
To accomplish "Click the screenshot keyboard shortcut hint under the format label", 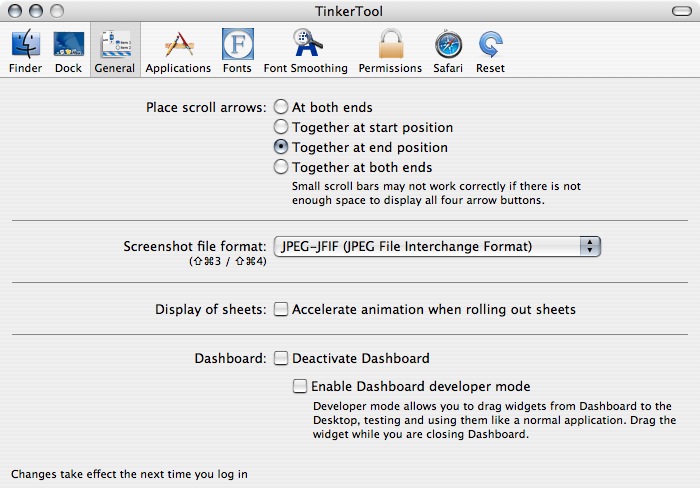I will [x=228, y=261].
